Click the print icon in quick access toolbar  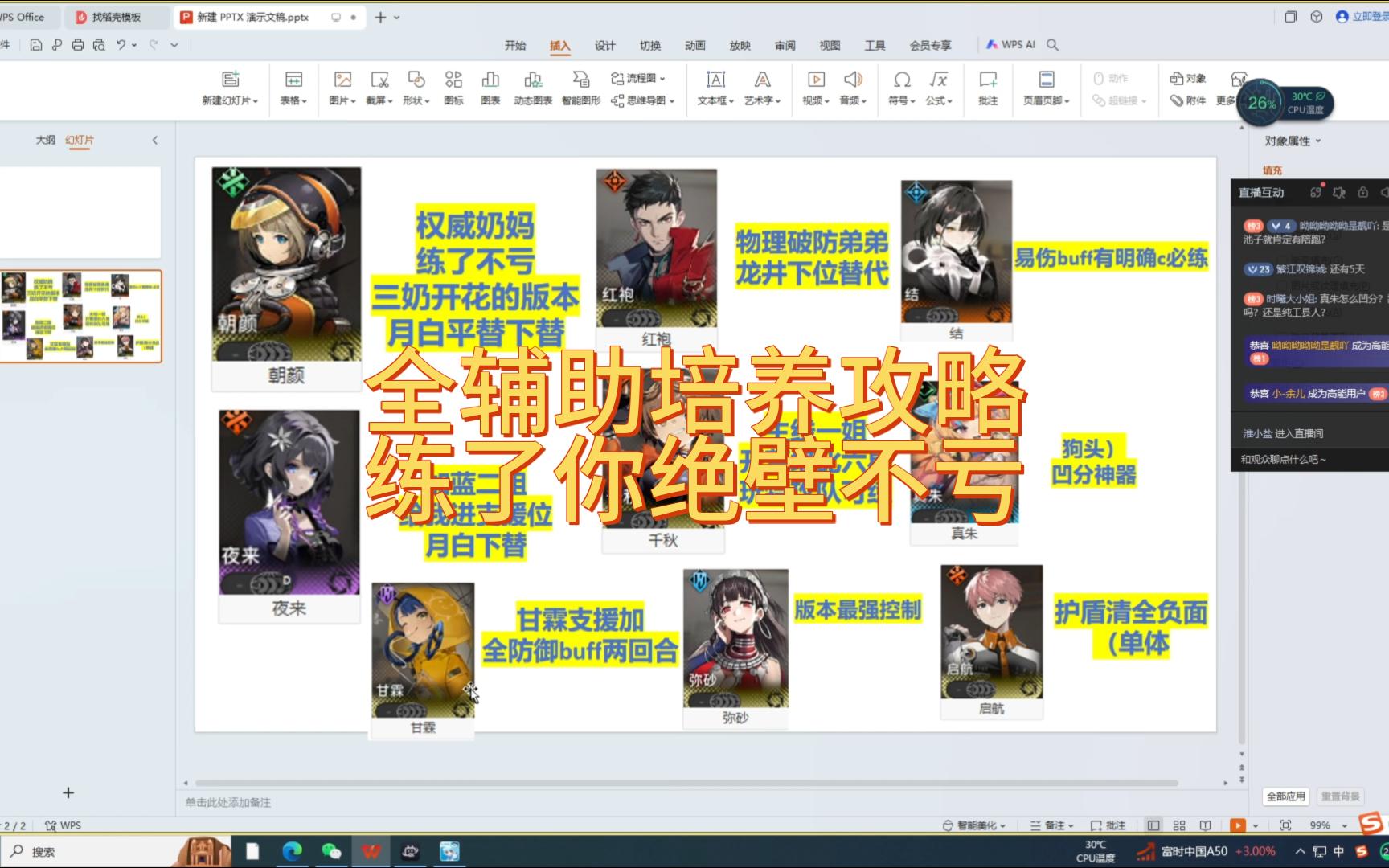pyautogui.click(x=78, y=45)
